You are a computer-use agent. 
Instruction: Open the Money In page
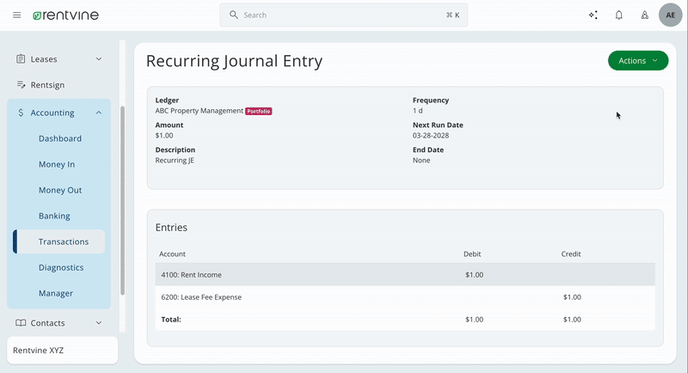[x=57, y=165]
